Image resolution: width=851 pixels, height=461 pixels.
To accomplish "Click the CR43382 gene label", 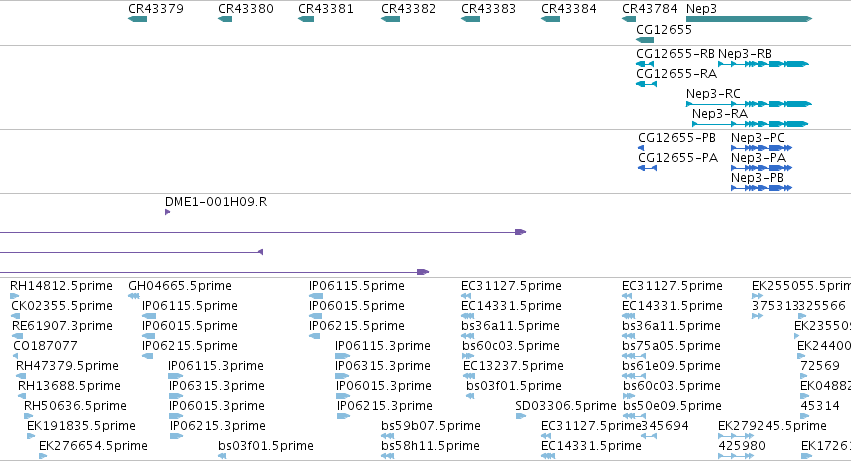I will click(x=408, y=9).
